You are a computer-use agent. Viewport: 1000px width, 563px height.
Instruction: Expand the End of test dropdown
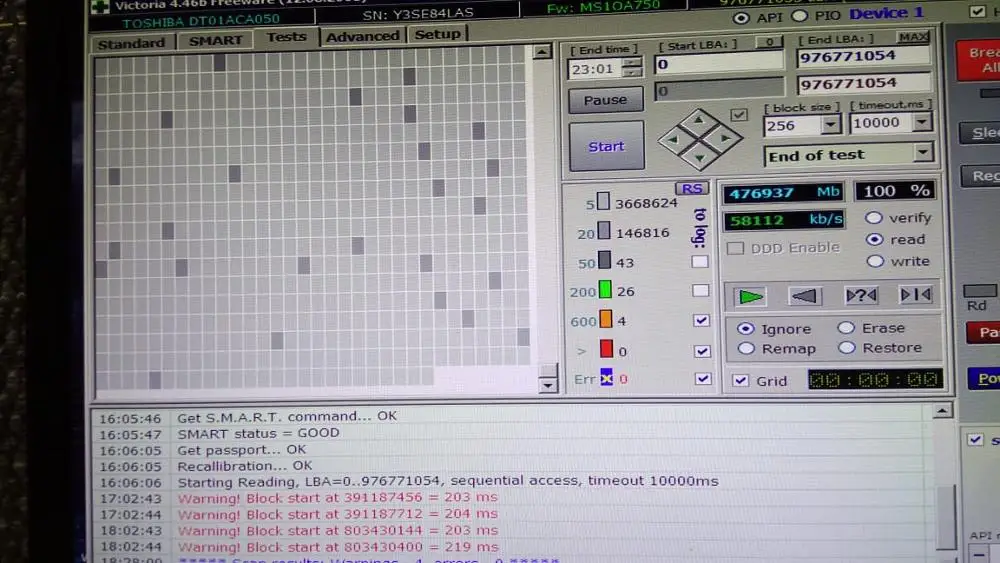923,153
